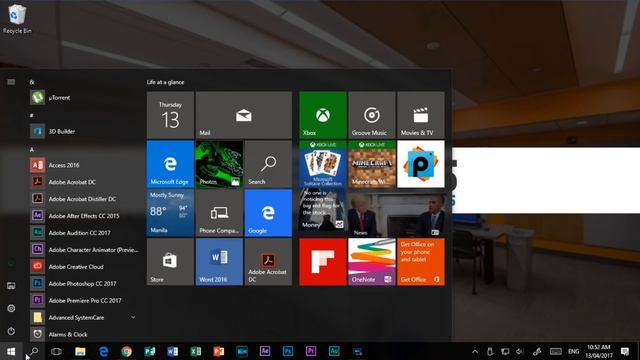640x360 pixels.
Task: Open Publisher on the taskbar
Action: coord(150,351)
